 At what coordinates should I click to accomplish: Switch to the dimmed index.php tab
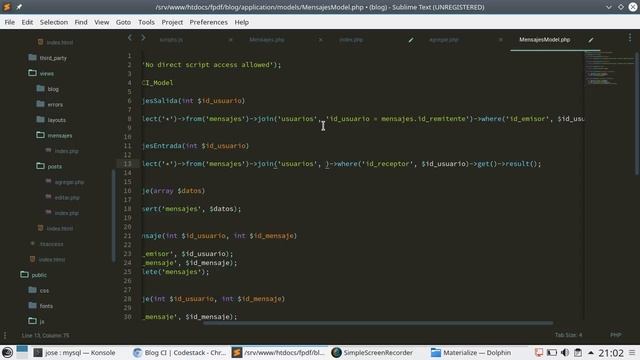(x=351, y=40)
